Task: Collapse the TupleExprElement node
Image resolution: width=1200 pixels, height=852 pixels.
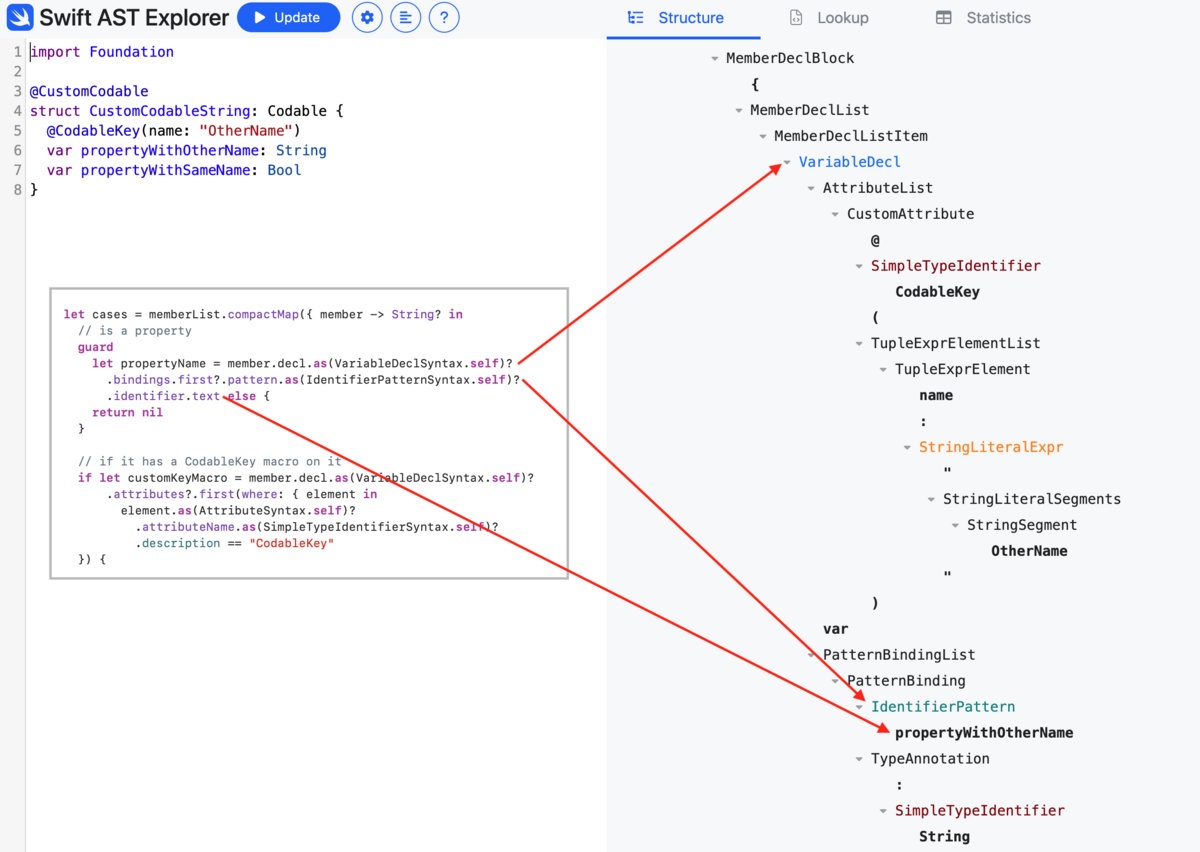Action: coord(883,370)
